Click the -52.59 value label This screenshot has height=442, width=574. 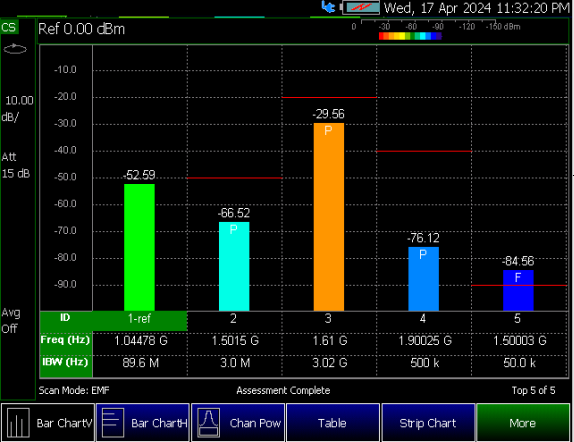click(x=139, y=175)
